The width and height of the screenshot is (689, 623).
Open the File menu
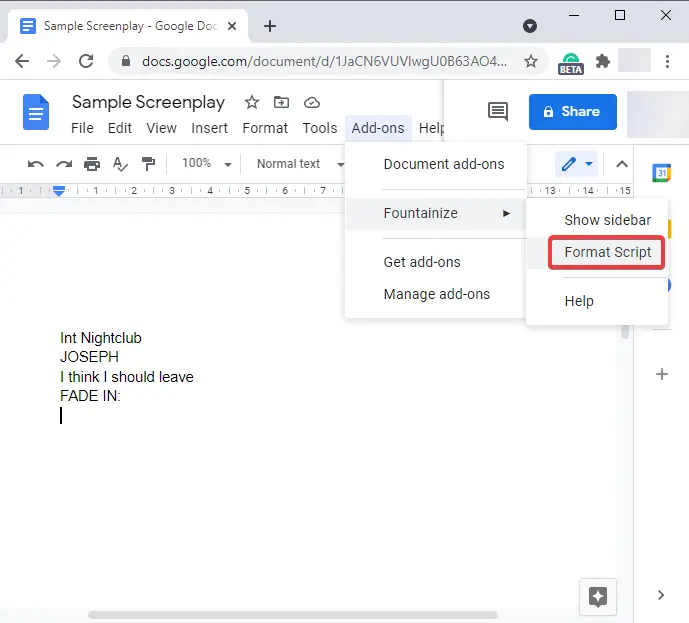point(82,128)
